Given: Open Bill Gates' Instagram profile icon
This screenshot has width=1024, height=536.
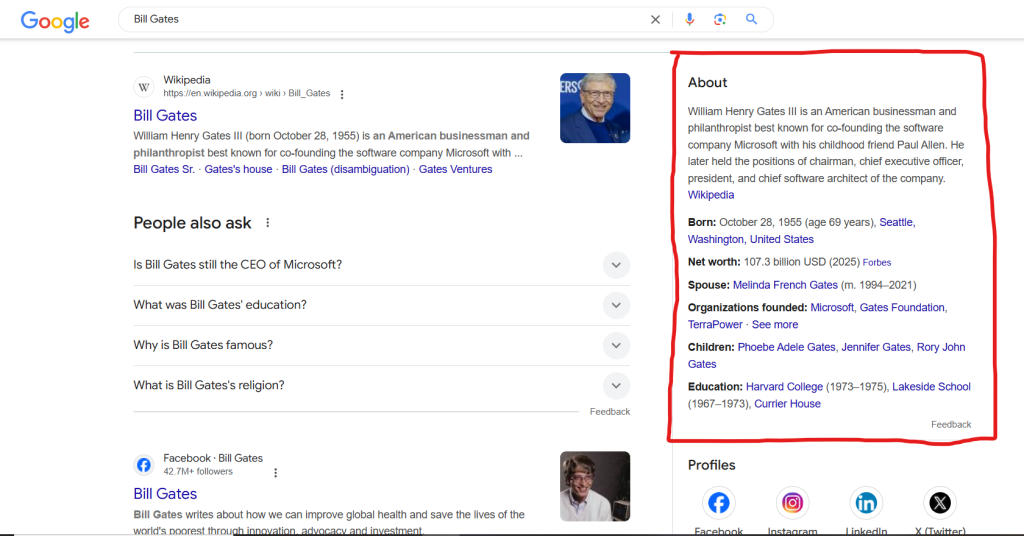Looking at the screenshot, I should [792, 502].
